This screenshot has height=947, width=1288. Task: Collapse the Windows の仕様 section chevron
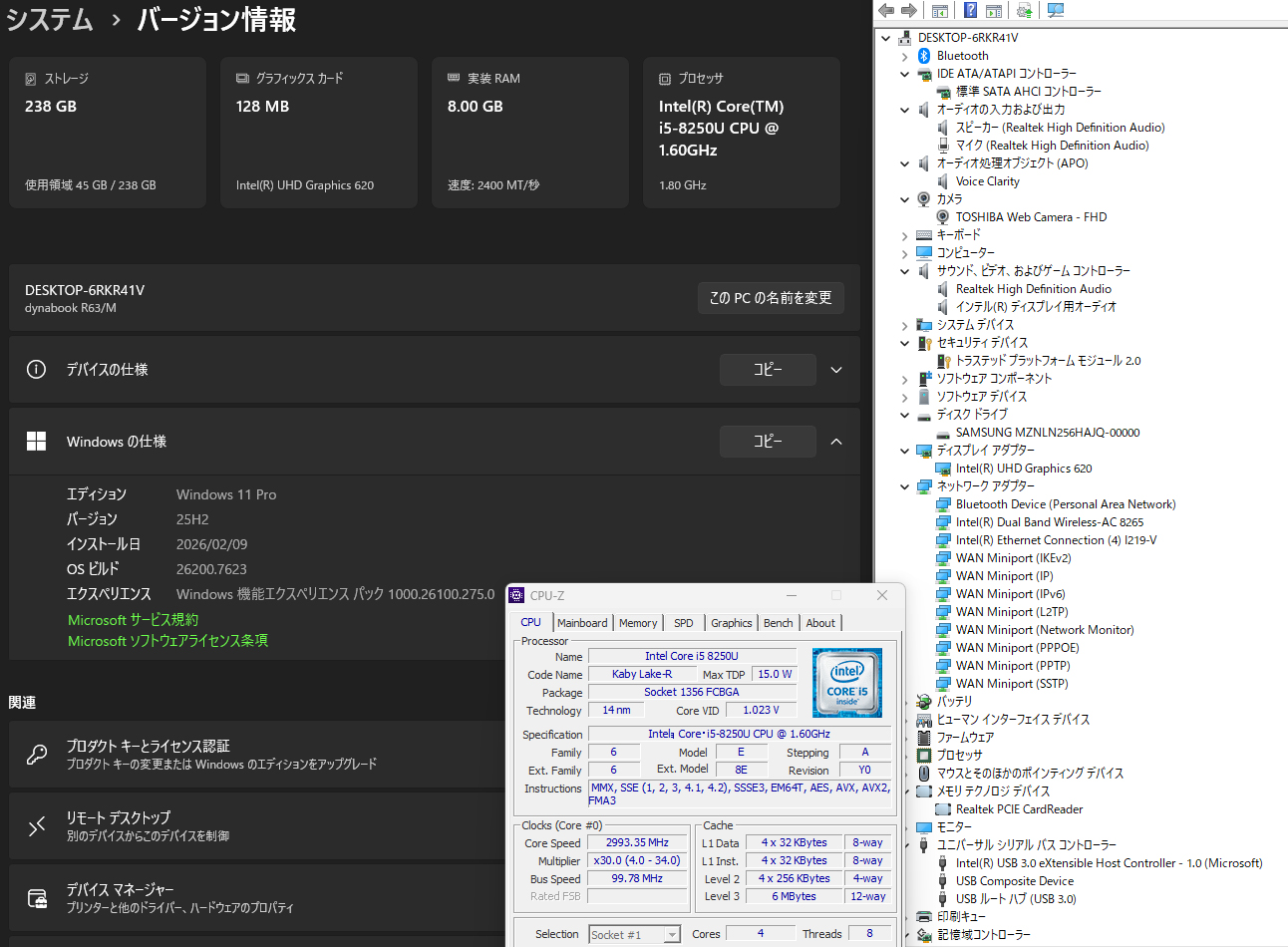tap(836, 442)
